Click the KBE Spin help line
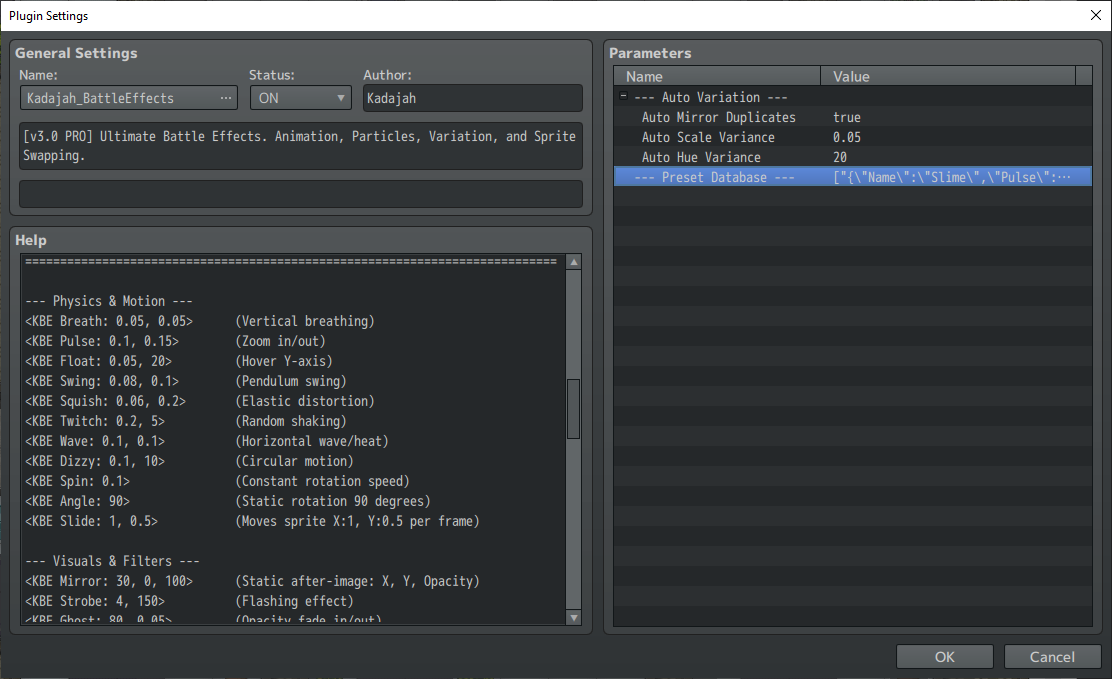The width and height of the screenshot is (1112, 679). tap(218, 480)
